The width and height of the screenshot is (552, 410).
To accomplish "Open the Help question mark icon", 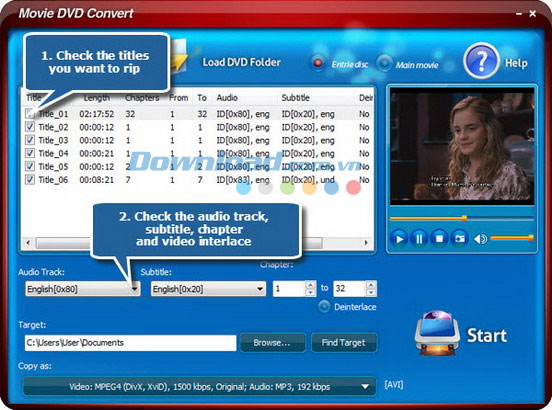I will click(x=481, y=61).
